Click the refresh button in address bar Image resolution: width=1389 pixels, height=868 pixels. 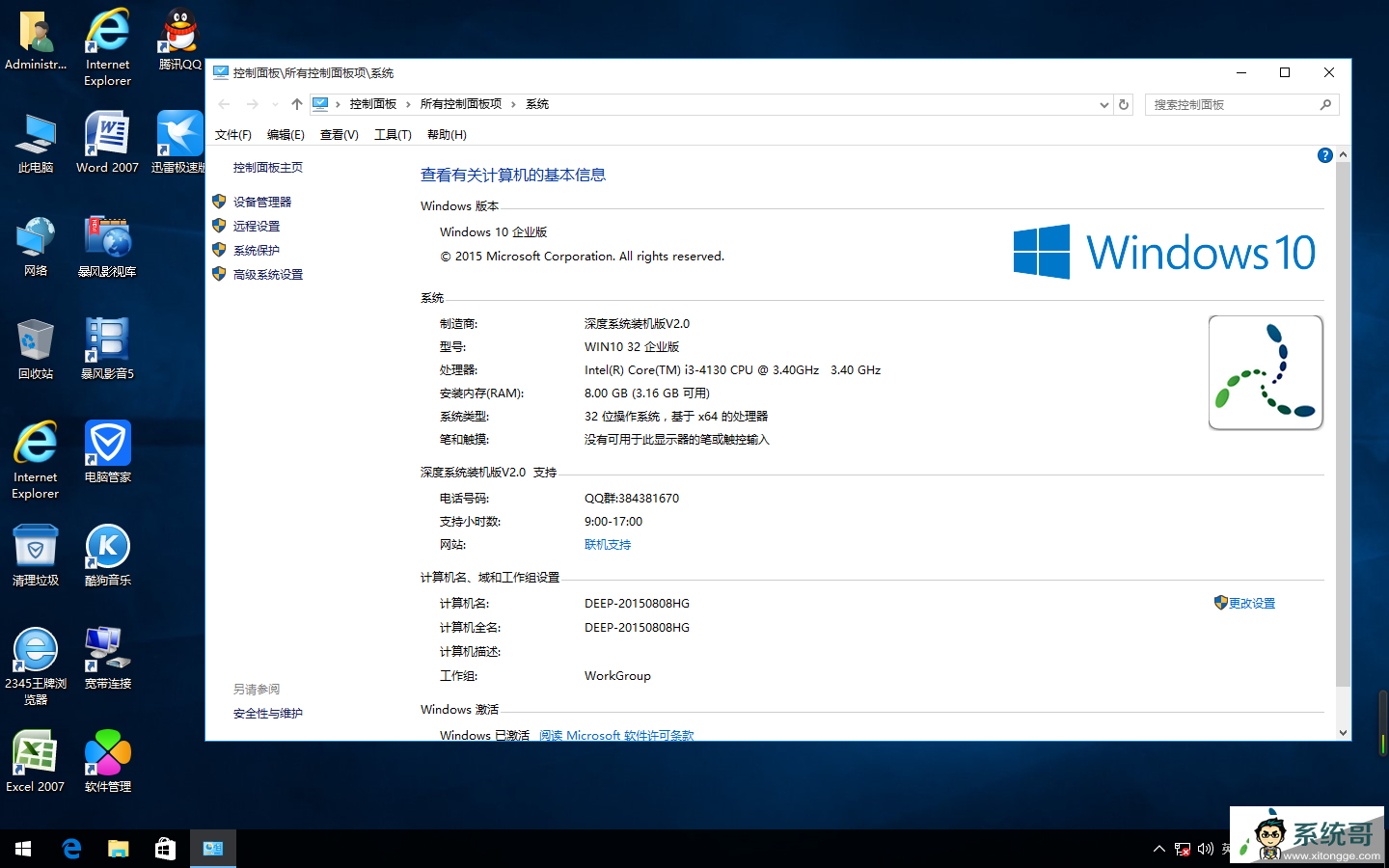pyautogui.click(x=1124, y=104)
